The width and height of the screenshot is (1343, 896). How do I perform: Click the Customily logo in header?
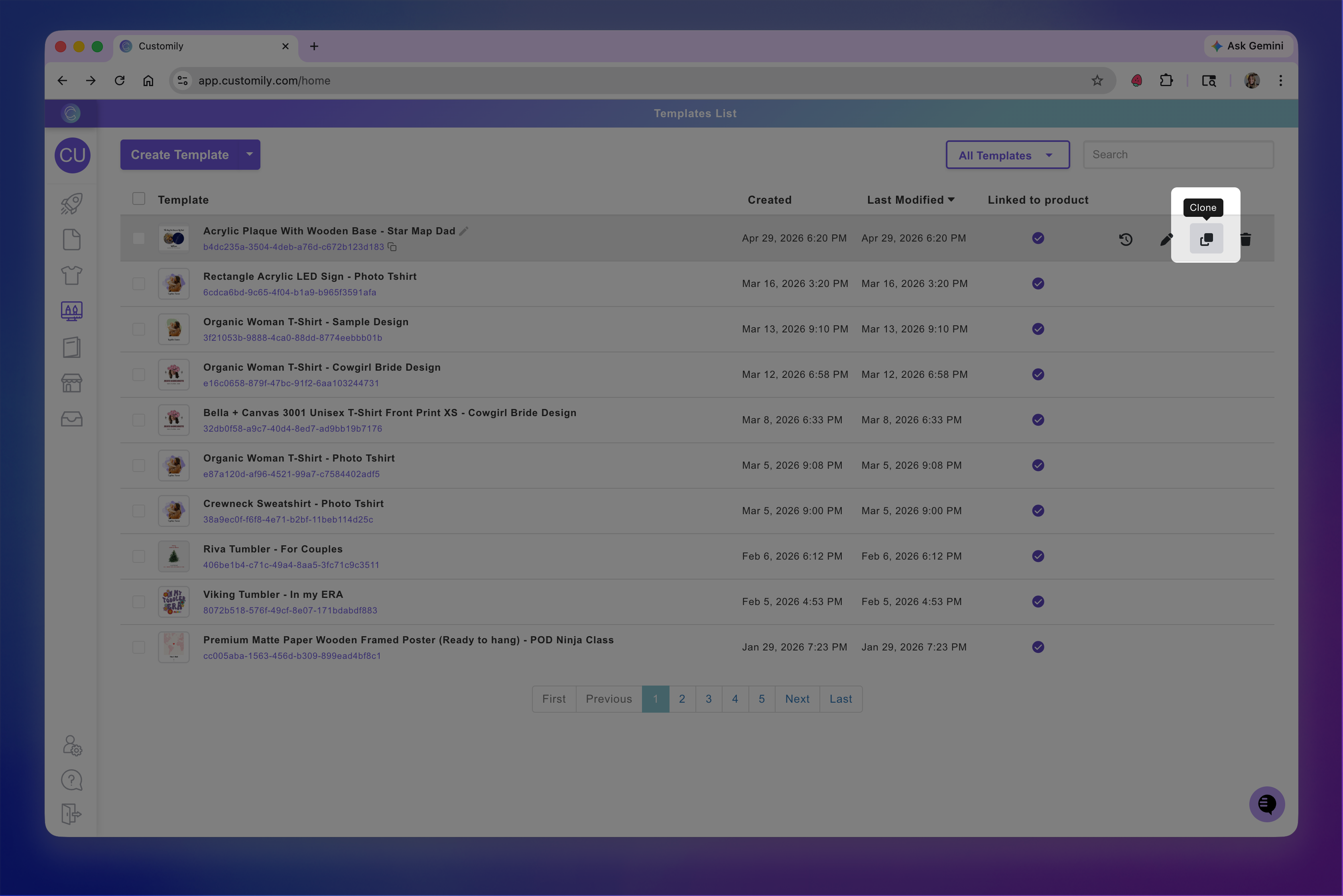[x=71, y=113]
